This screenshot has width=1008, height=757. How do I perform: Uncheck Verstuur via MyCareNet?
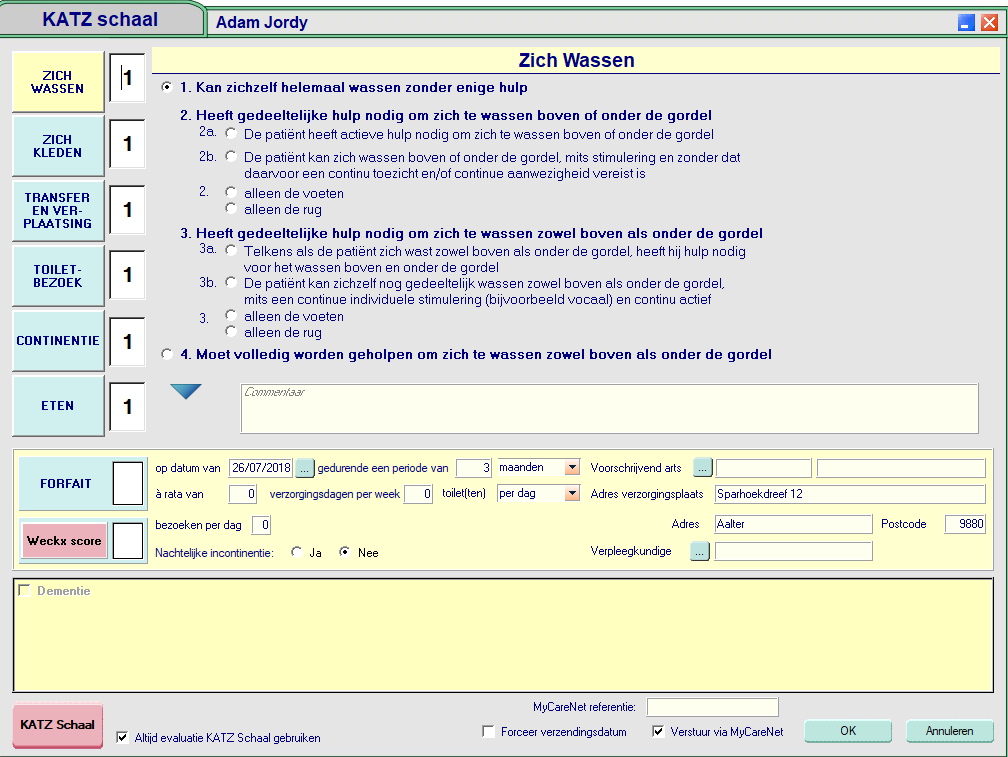pyautogui.click(x=658, y=732)
